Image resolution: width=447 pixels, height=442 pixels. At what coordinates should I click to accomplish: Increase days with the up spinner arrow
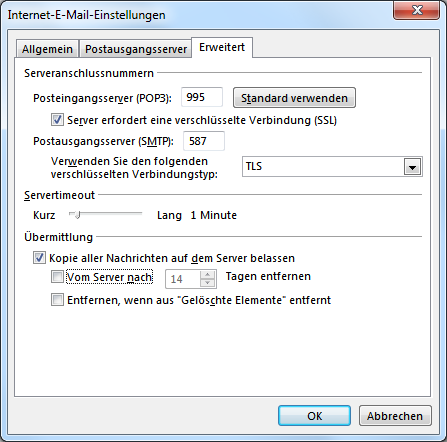pos(208,275)
